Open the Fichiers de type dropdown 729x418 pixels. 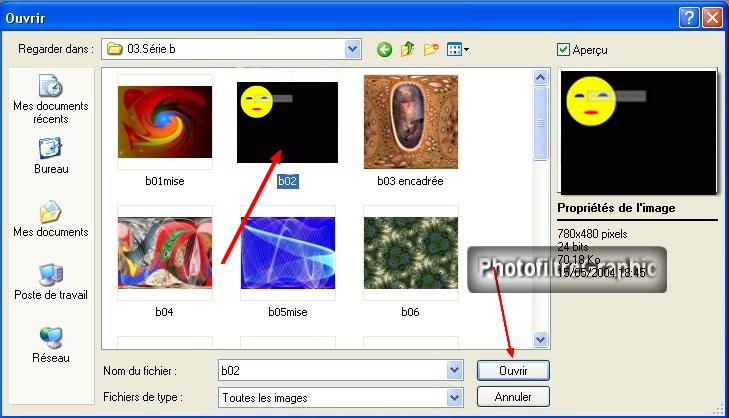(456, 397)
